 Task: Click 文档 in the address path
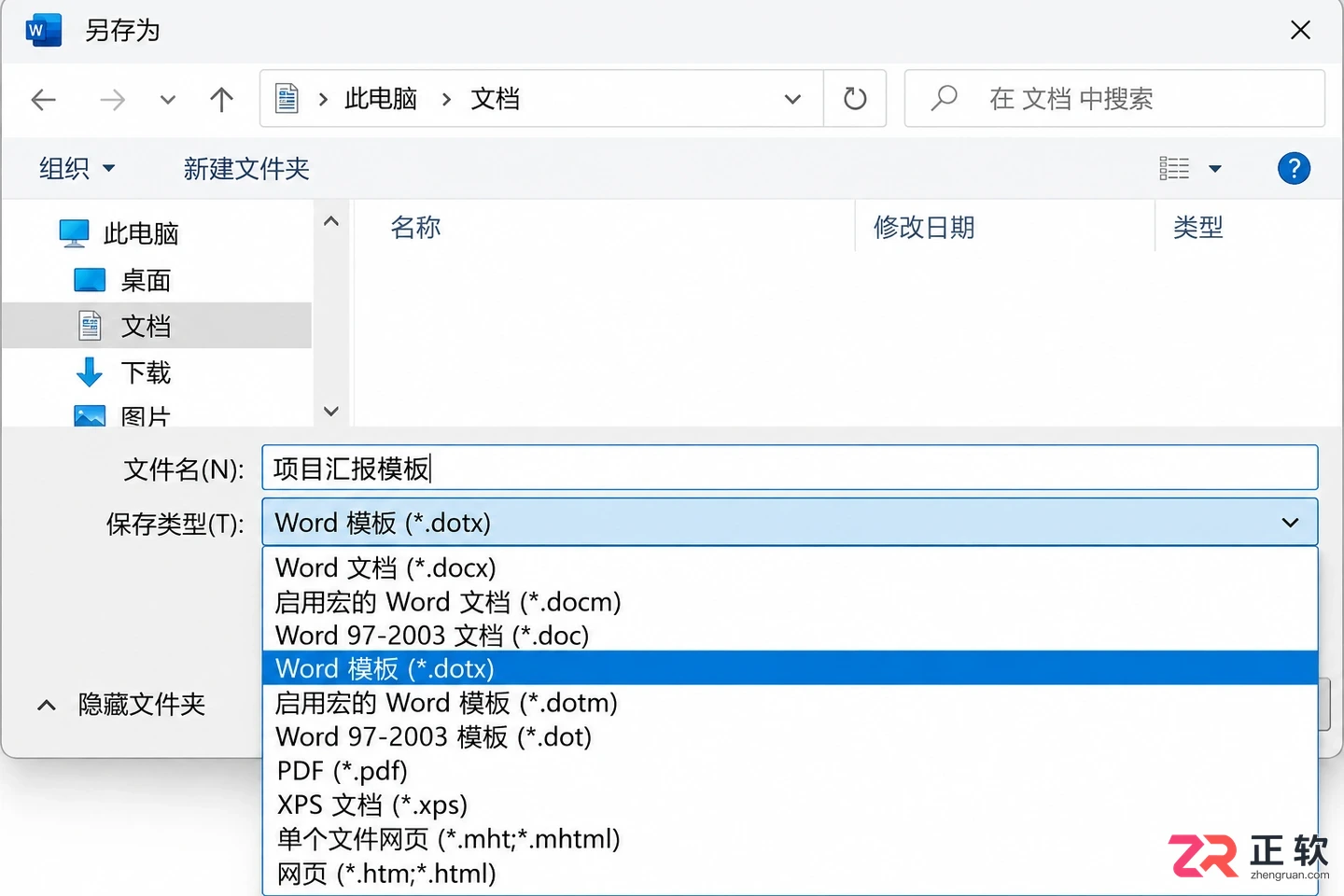click(x=495, y=98)
